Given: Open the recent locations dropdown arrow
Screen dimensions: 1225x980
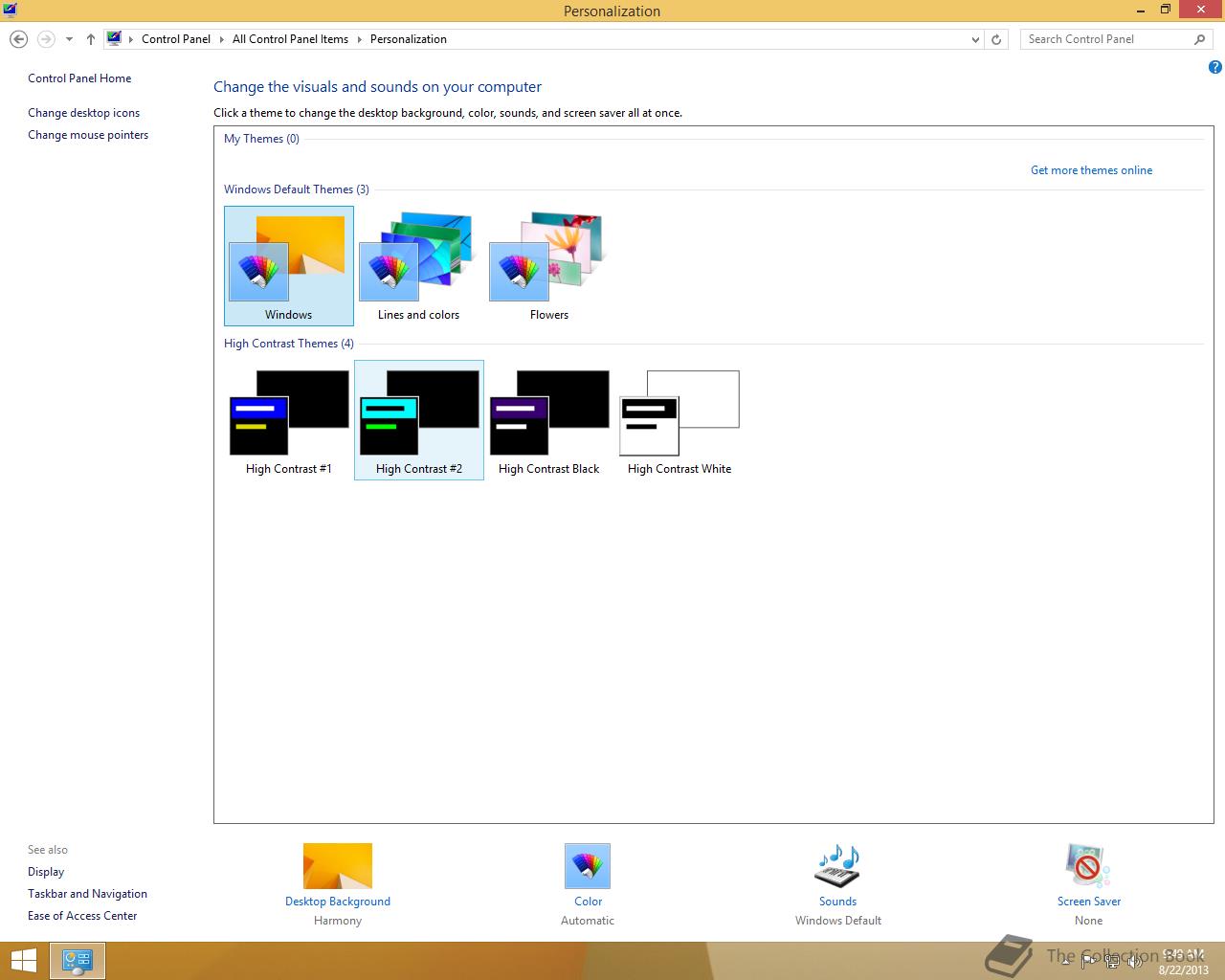Looking at the screenshot, I should click(69, 39).
